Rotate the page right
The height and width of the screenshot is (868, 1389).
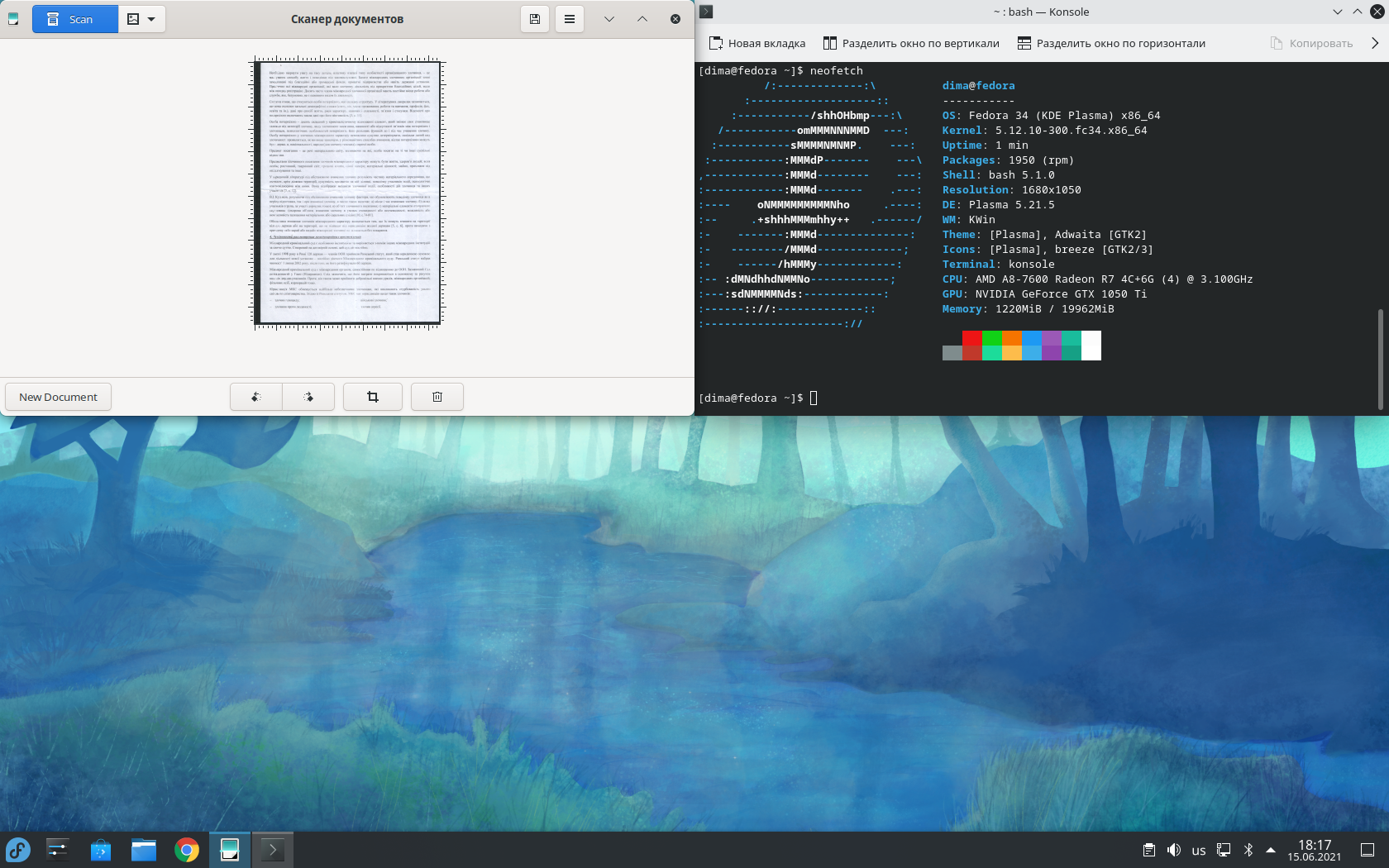pos(308,397)
